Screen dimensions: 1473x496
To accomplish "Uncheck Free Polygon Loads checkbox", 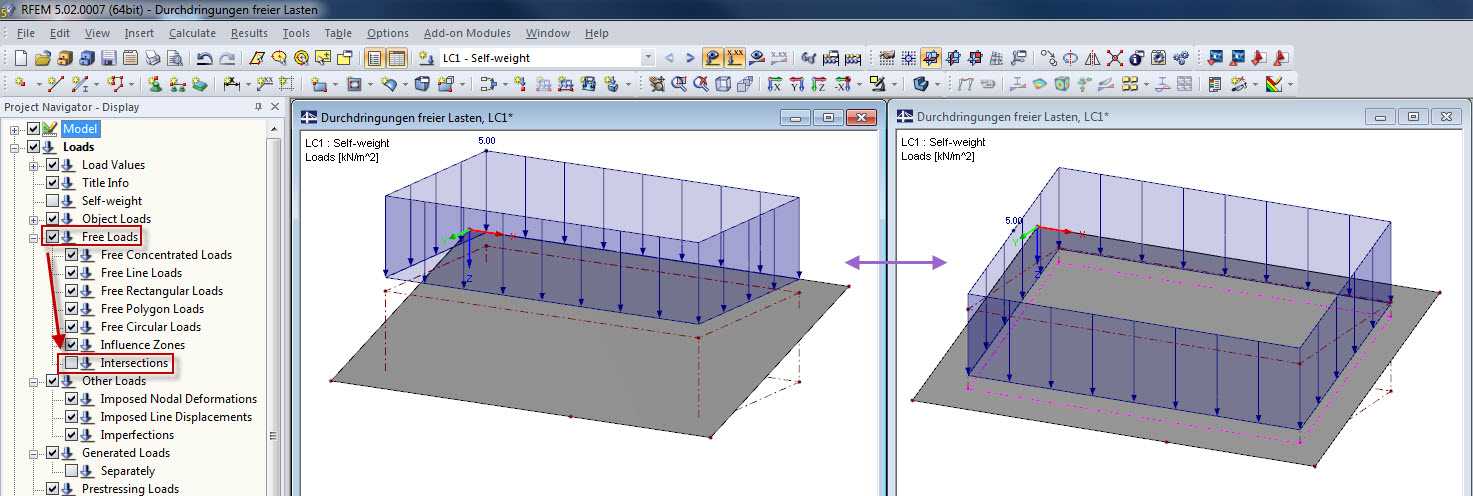I will tap(71, 309).
